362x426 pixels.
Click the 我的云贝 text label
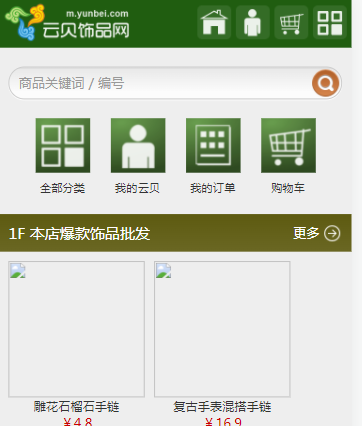(137, 188)
